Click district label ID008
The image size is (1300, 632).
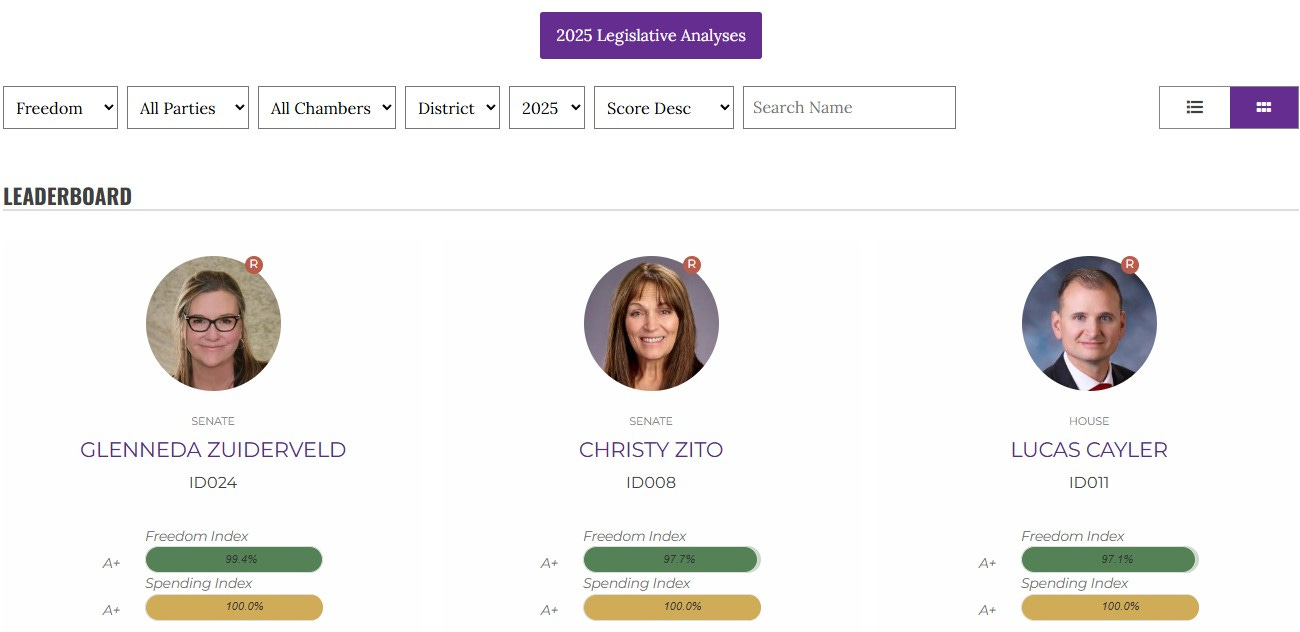coord(651,483)
